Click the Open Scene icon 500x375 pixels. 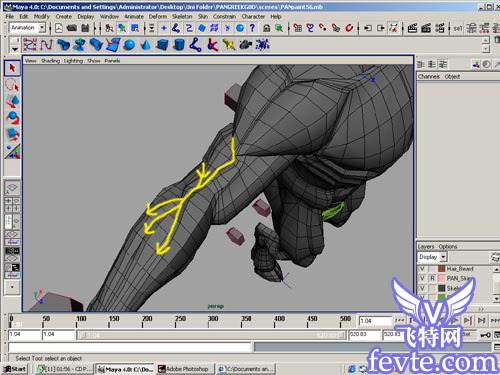coord(72,28)
